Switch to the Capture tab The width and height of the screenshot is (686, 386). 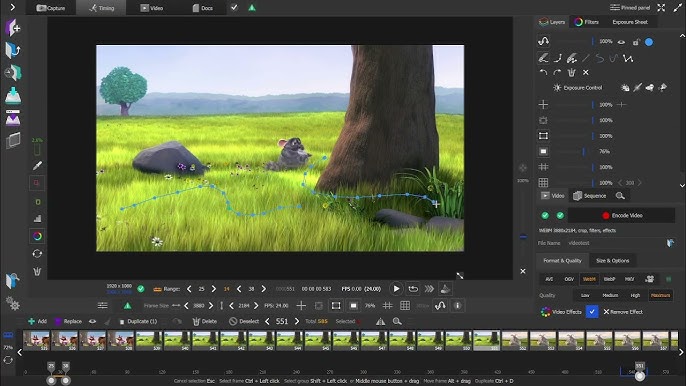(x=51, y=8)
